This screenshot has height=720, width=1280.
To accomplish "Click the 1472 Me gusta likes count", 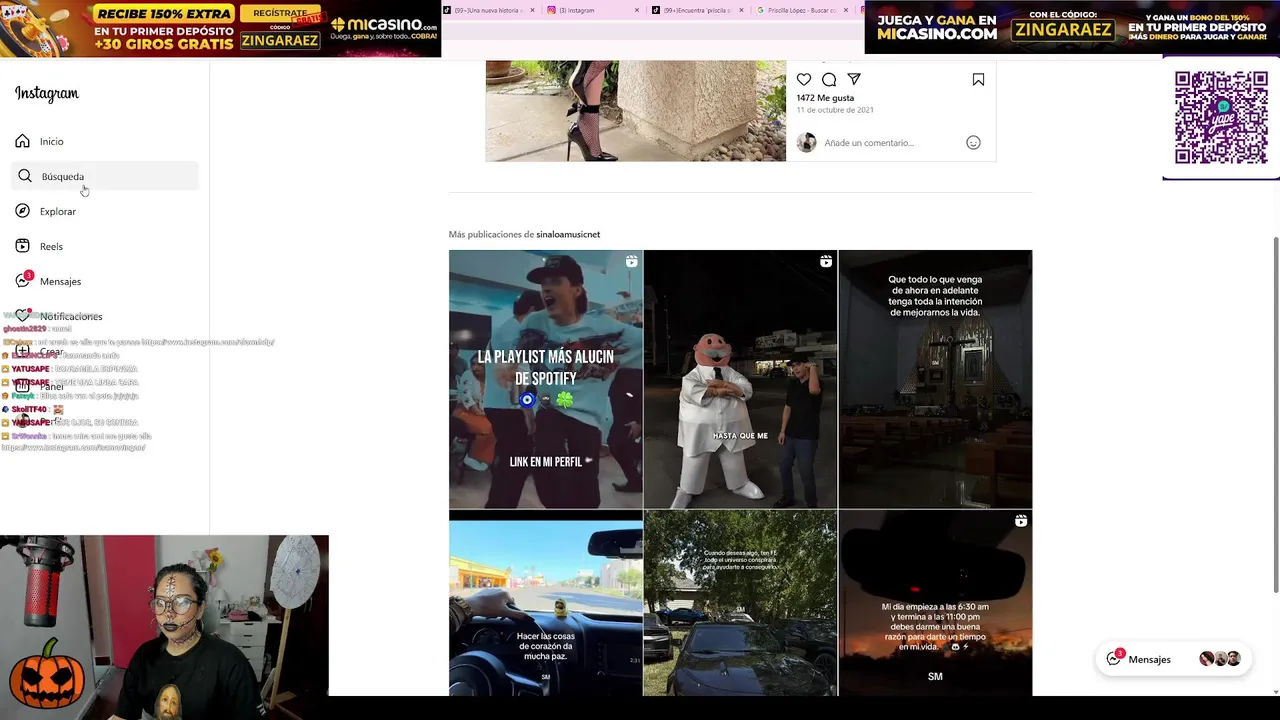I will pyautogui.click(x=825, y=98).
